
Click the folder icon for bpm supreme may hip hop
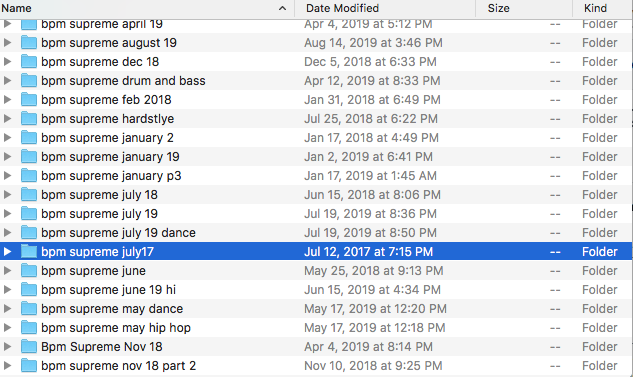click(x=29, y=327)
